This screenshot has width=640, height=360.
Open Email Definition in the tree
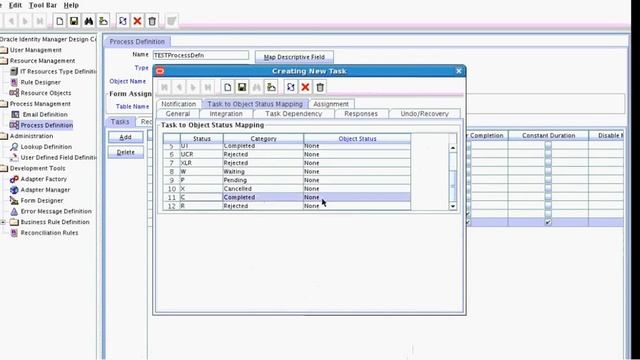pyautogui.click(x=39, y=115)
